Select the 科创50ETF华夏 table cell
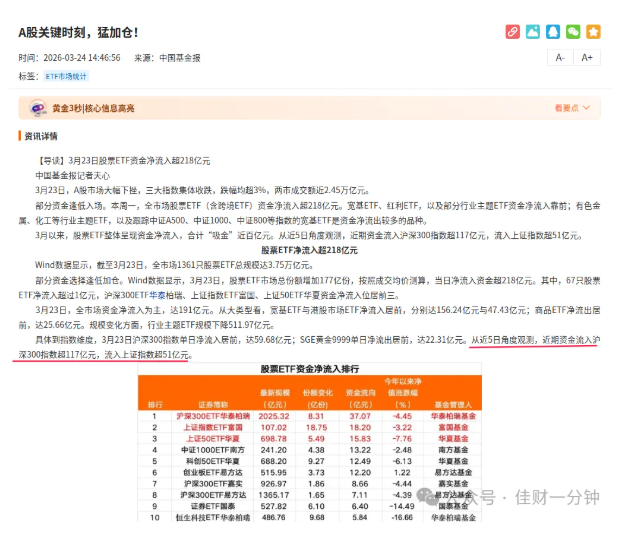620x547 pixels. pos(213,461)
